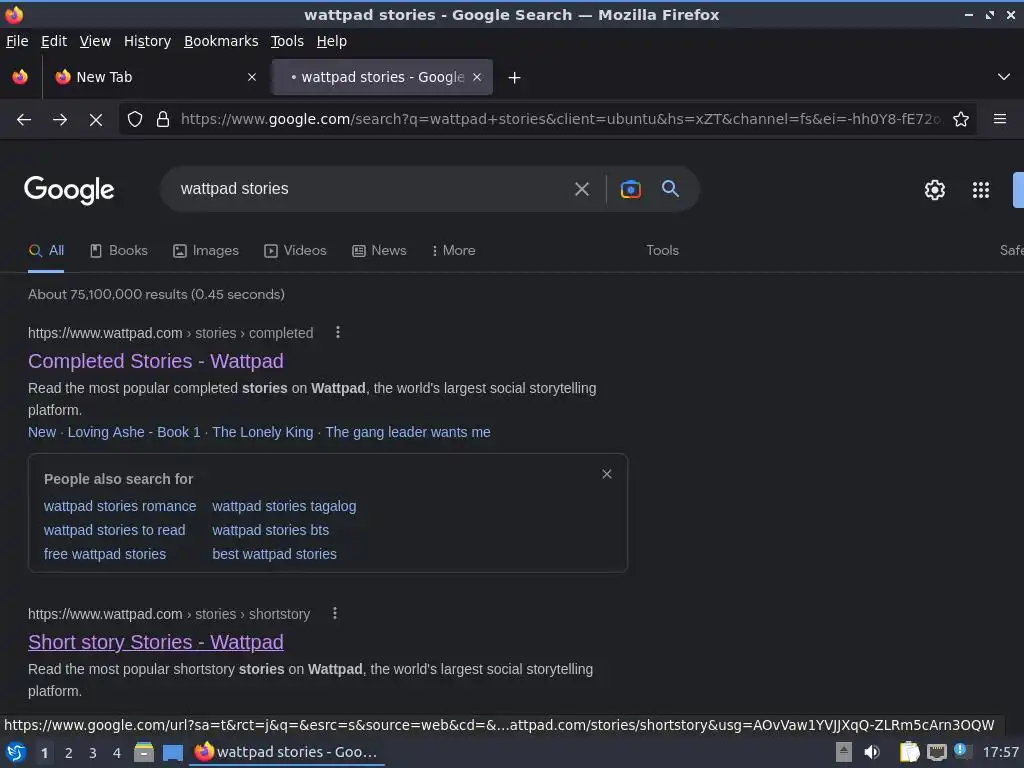Open the View menu
The height and width of the screenshot is (768, 1024).
[95, 41]
